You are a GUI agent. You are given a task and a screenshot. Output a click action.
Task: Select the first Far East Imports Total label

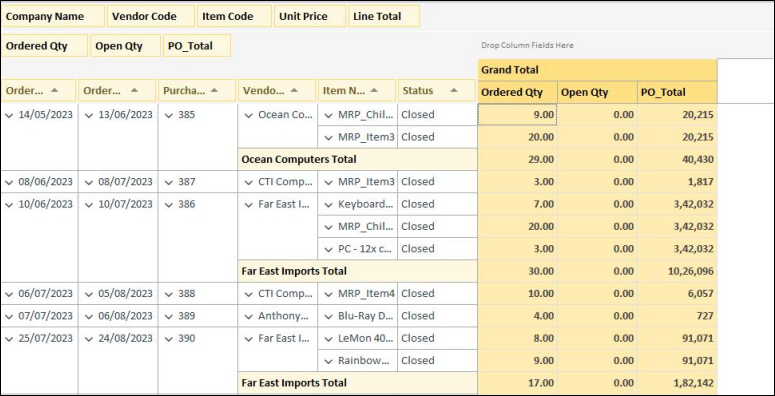click(x=357, y=271)
